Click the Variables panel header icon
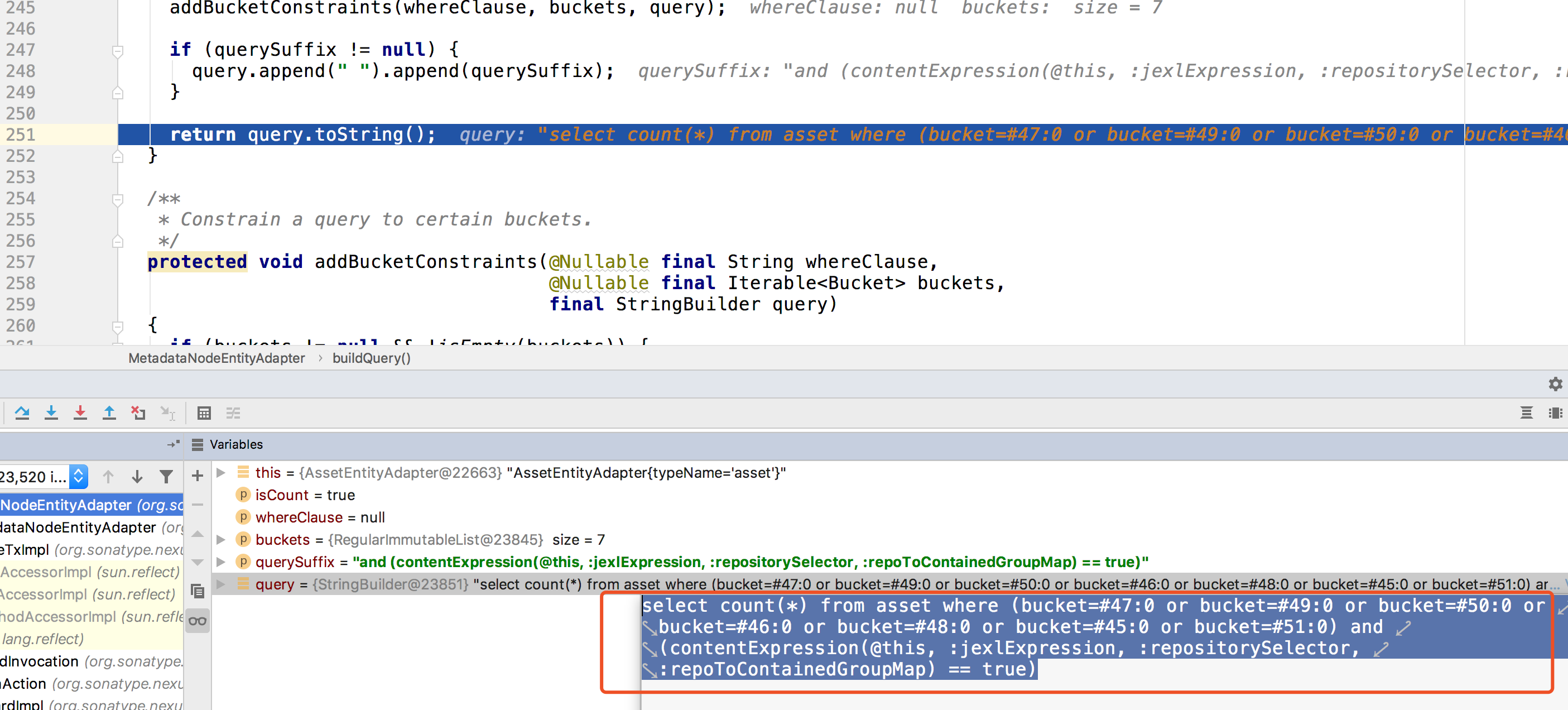The height and width of the screenshot is (710, 1568). (197, 444)
